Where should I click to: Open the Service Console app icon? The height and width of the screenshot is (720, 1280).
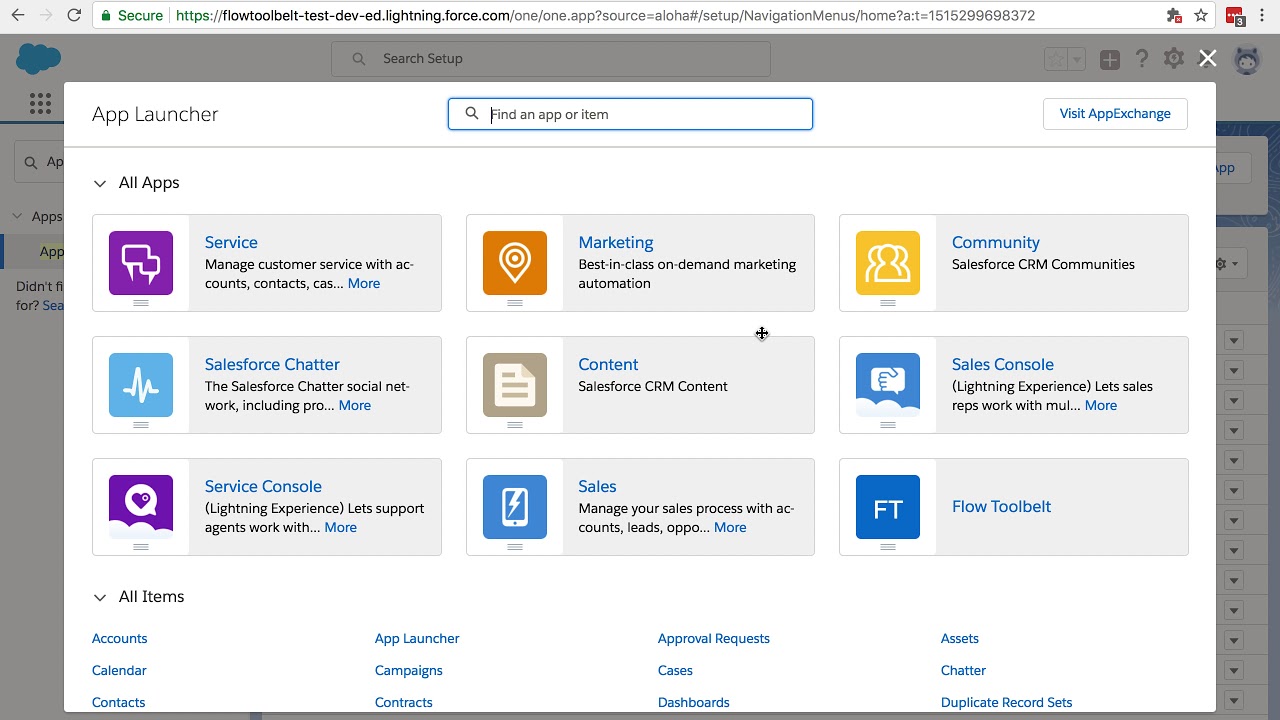point(141,507)
